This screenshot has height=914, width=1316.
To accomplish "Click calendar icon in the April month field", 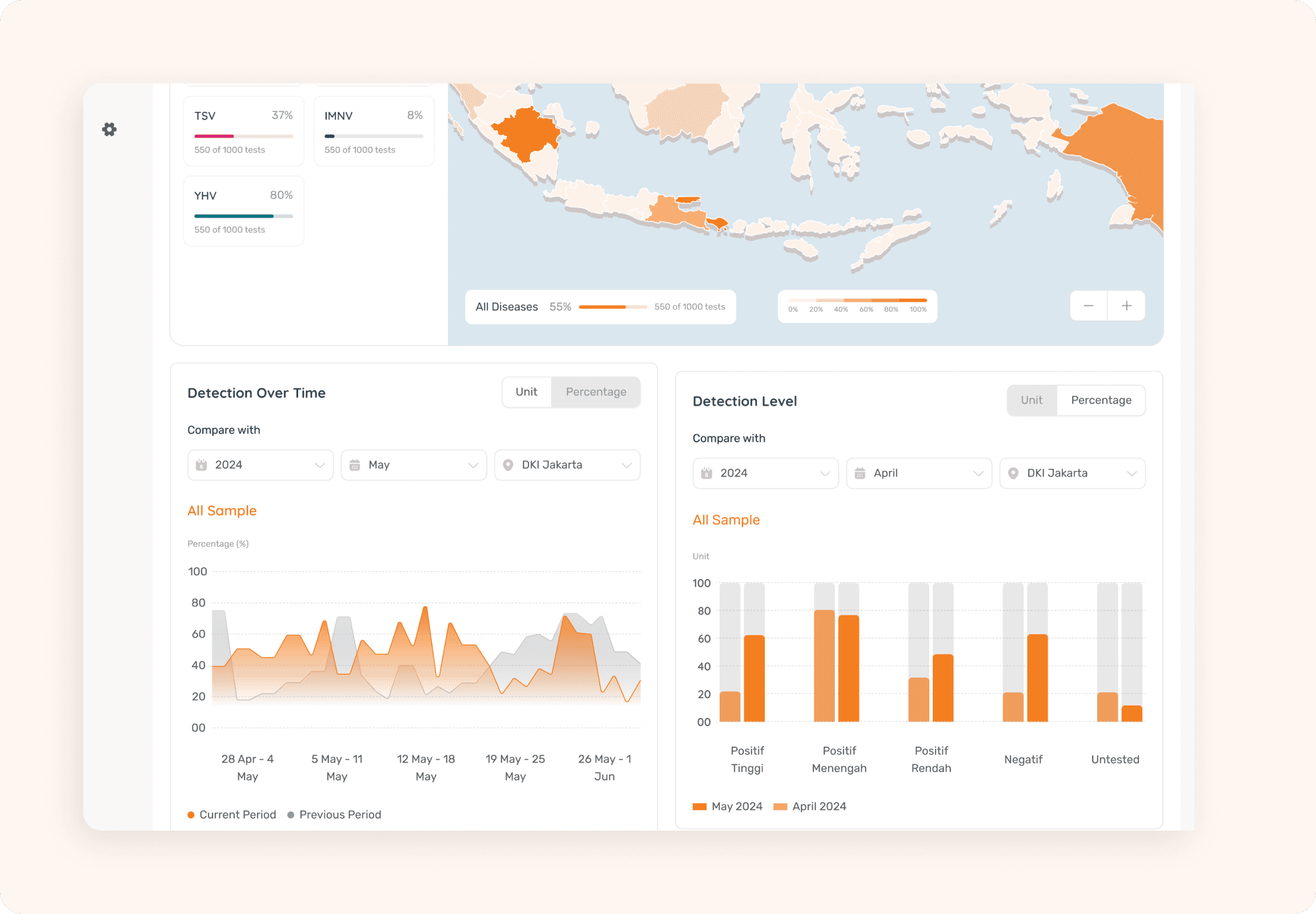I will [x=860, y=473].
